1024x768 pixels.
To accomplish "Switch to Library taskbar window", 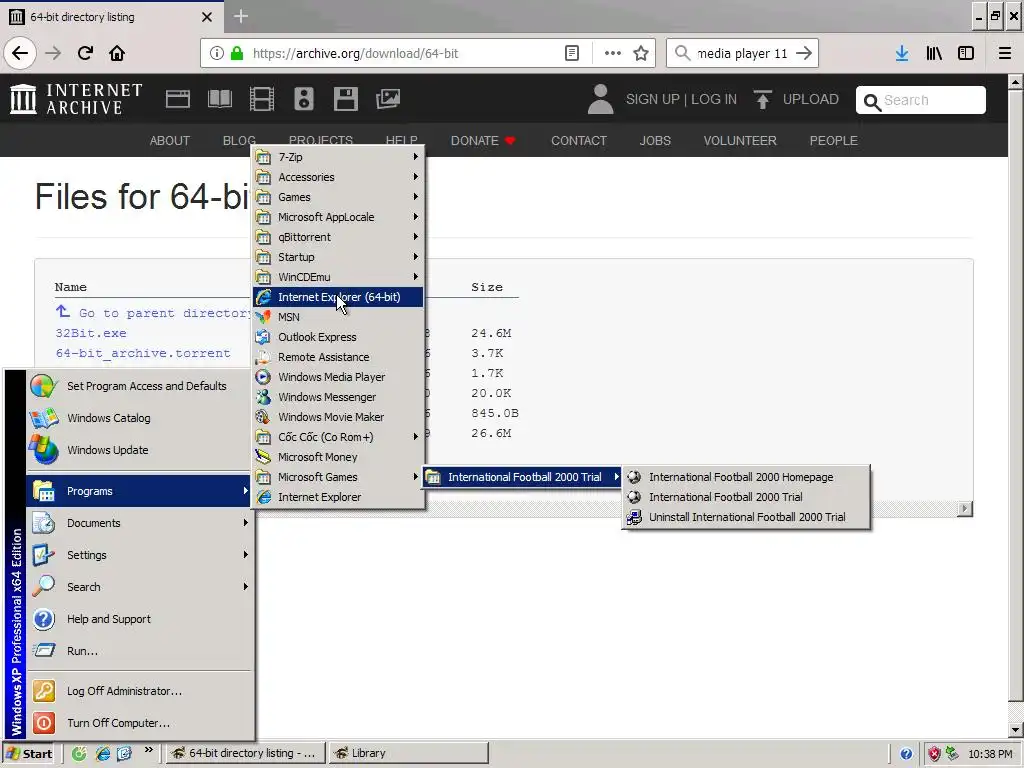I will coord(408,753).
